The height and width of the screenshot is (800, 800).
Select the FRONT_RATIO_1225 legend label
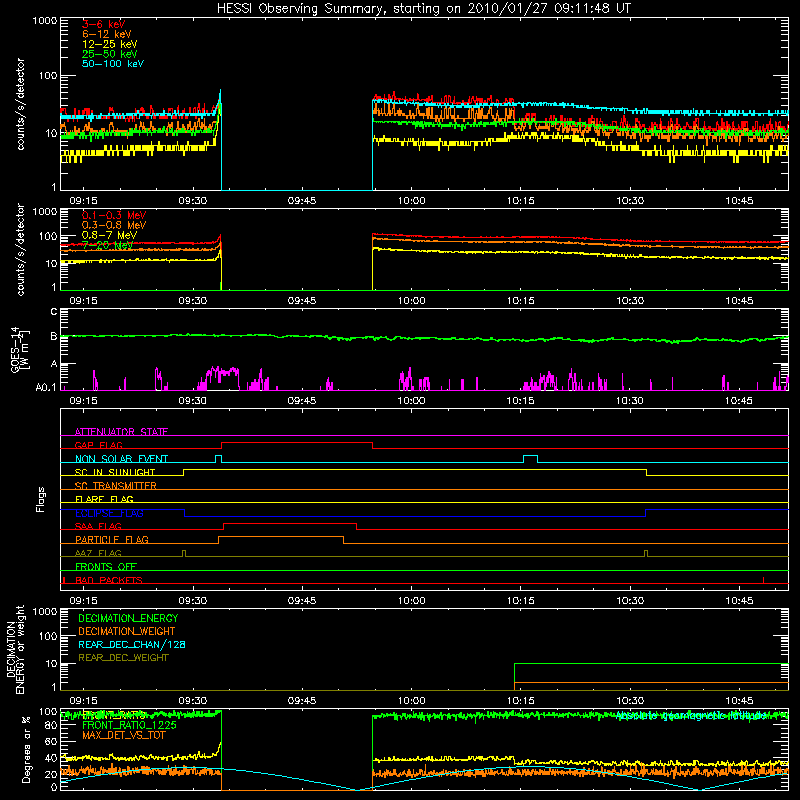pyautogui.click(x=129, y=725)
